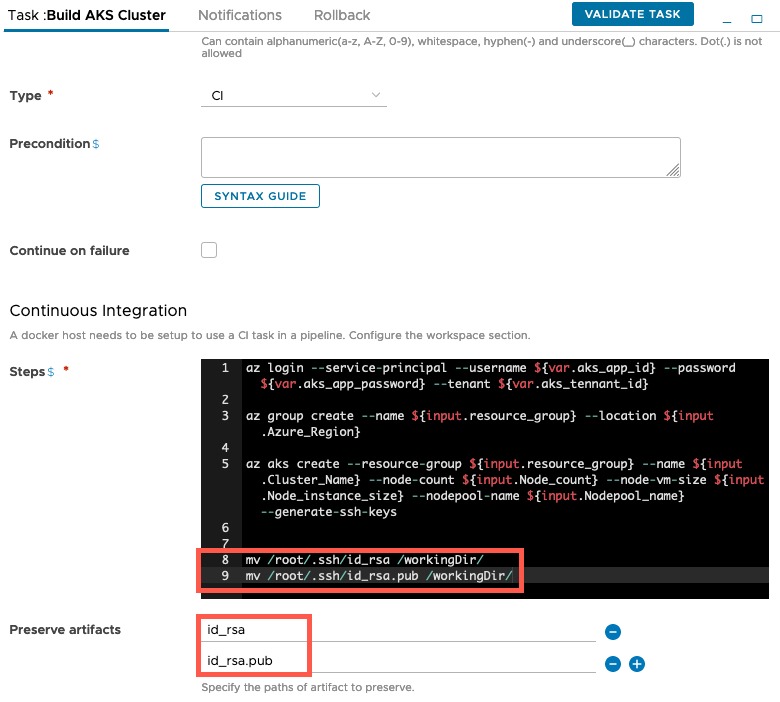Image resolution: width=780 pixels, height=702 pixels.
Task: Click line 3 az group create command
Action: [479, 423]
